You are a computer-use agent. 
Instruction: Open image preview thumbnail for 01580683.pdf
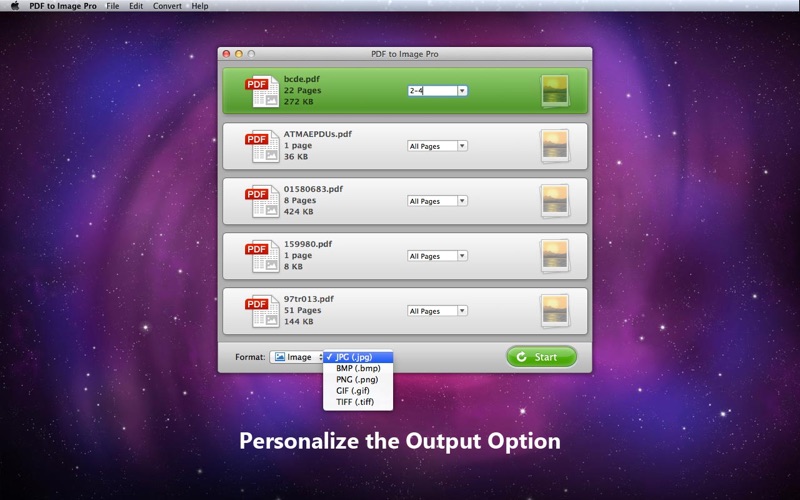[x=555, y=201]
